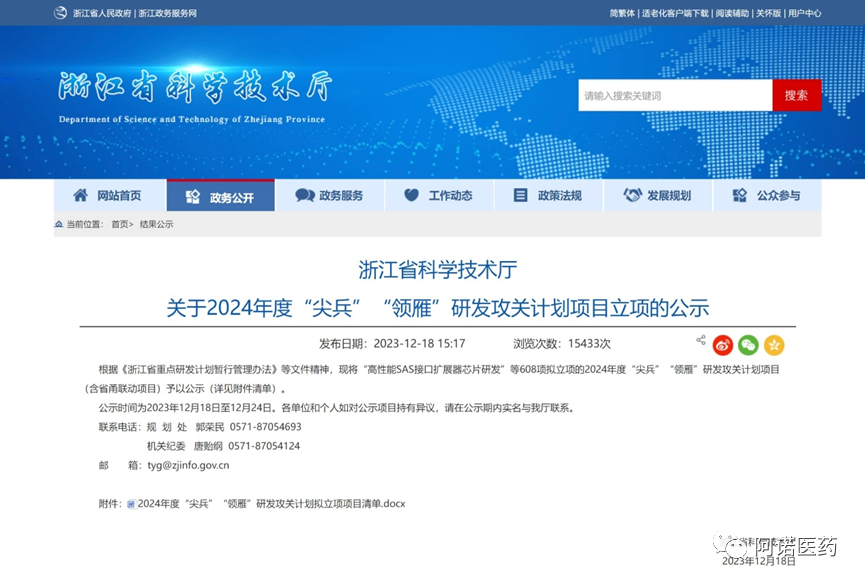
Task: Open the 网站首页 home tab
Action: tap(107, 196)
